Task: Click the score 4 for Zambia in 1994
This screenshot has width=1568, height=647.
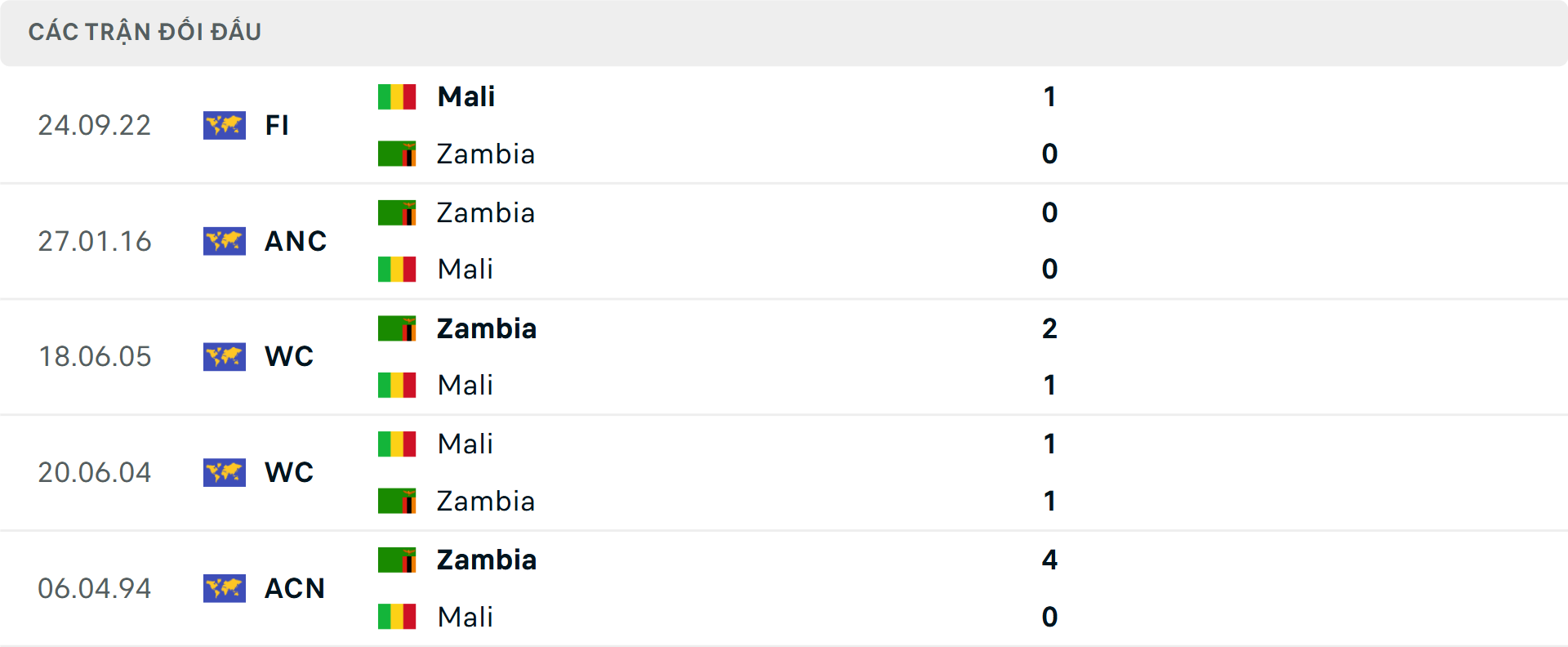Action: 1050,560
